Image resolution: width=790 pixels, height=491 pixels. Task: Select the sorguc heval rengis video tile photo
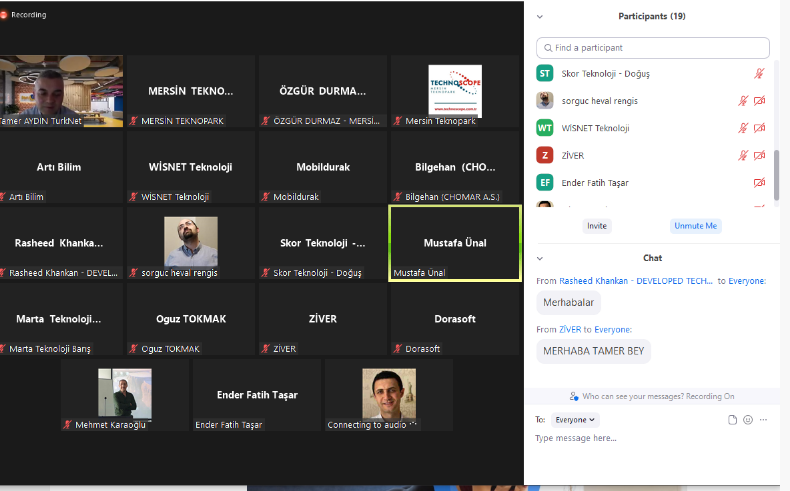coord(191,243)
